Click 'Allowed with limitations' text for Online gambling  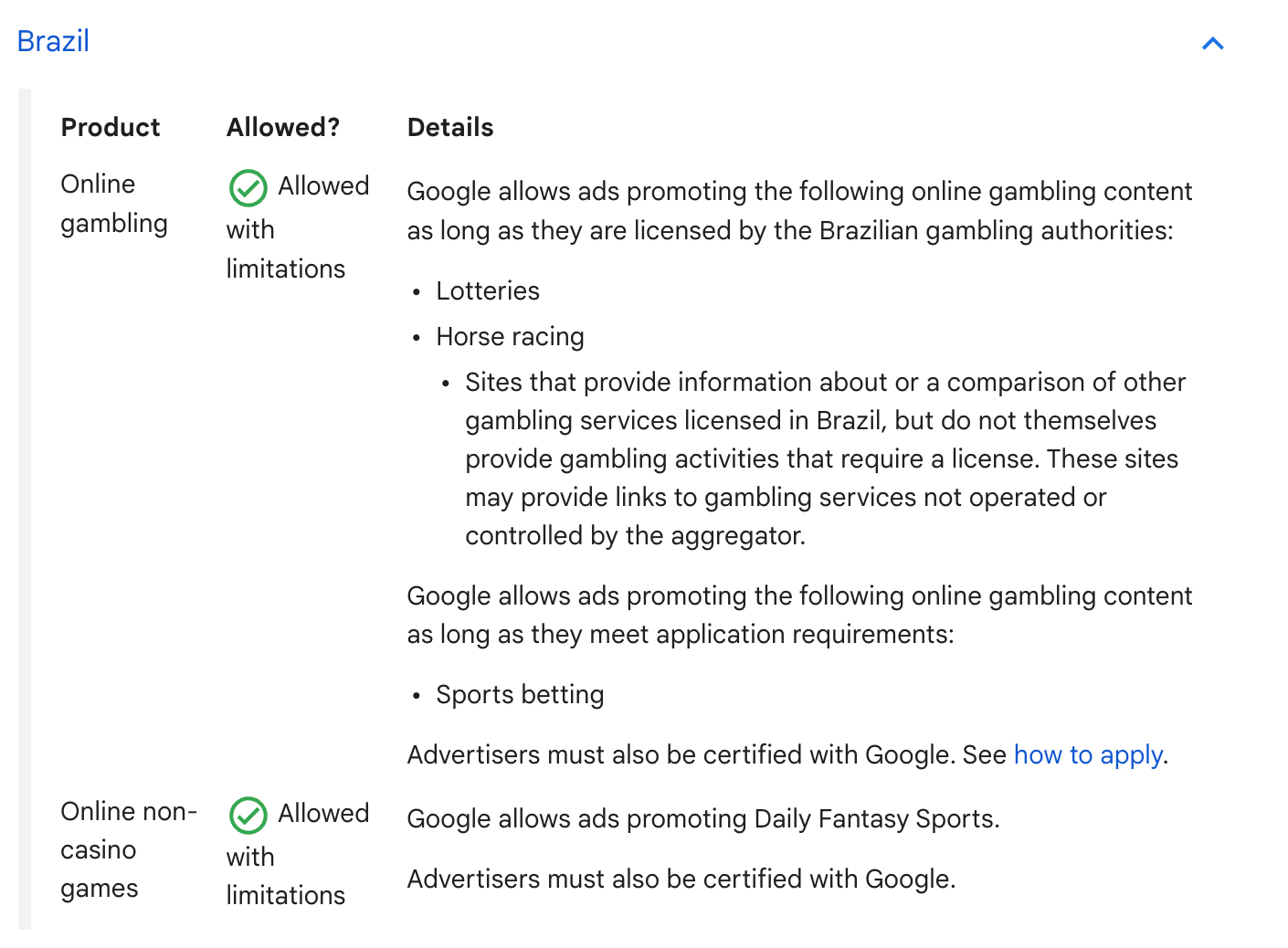pyautogui.click(x=298, y=226)
